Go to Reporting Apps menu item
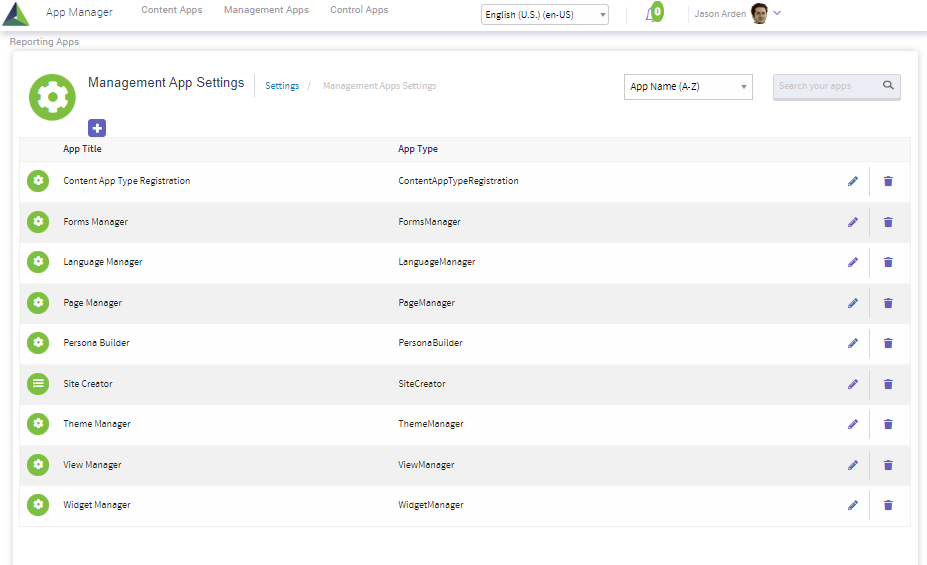The height and width of the screenshot is (565, 927). [x=44, y=42]
